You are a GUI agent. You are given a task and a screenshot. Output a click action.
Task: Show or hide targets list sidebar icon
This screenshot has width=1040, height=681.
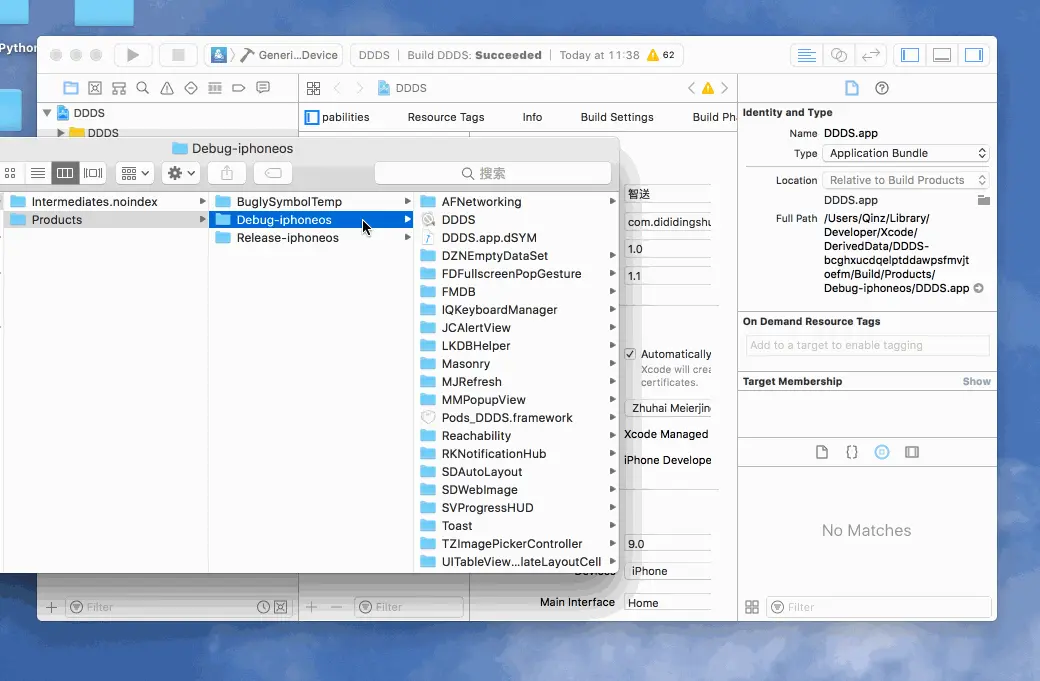312,117
